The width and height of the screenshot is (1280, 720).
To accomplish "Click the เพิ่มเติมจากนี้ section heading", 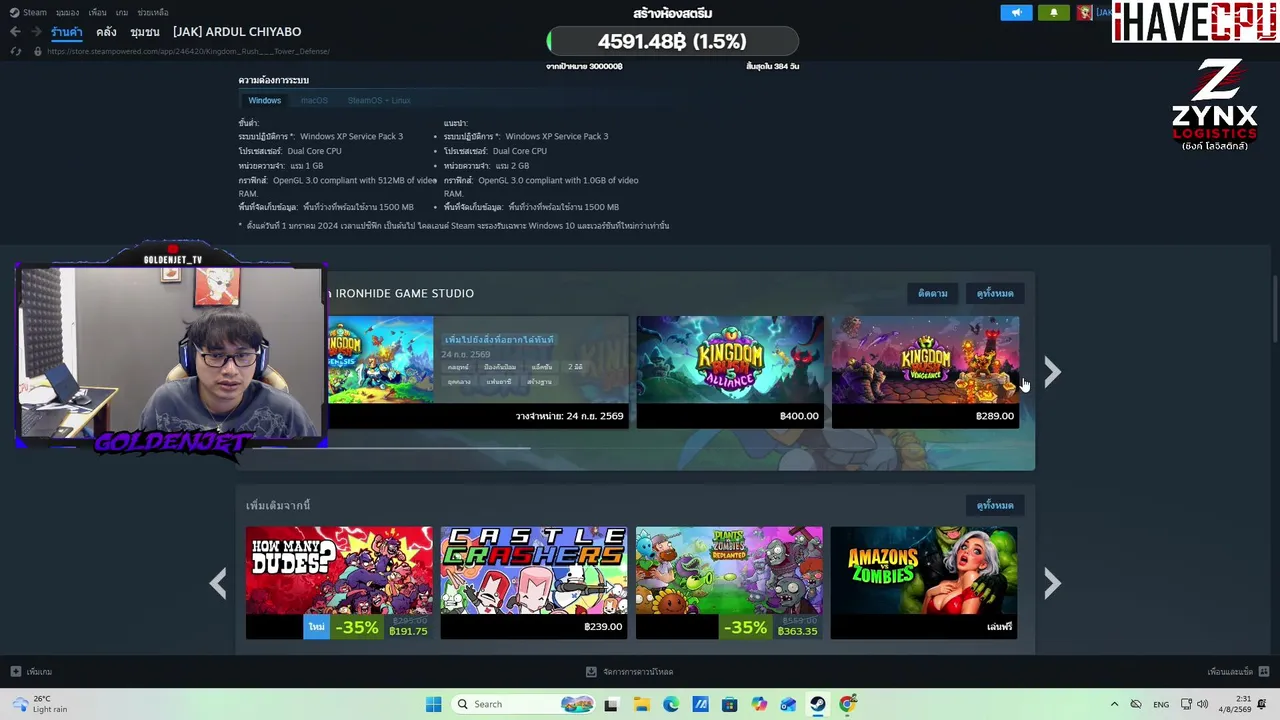I will coord(278,505).
